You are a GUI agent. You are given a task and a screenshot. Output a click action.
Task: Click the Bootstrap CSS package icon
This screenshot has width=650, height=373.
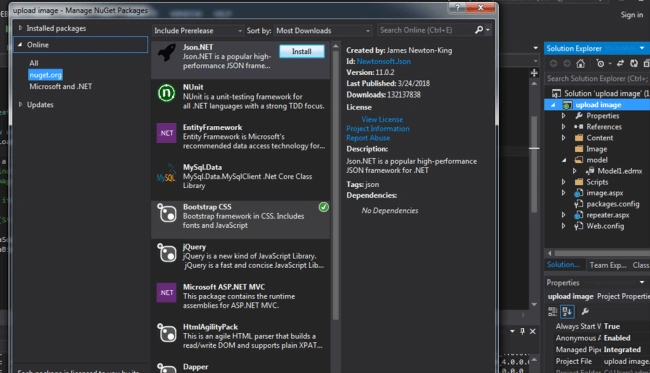click(167, 213)
